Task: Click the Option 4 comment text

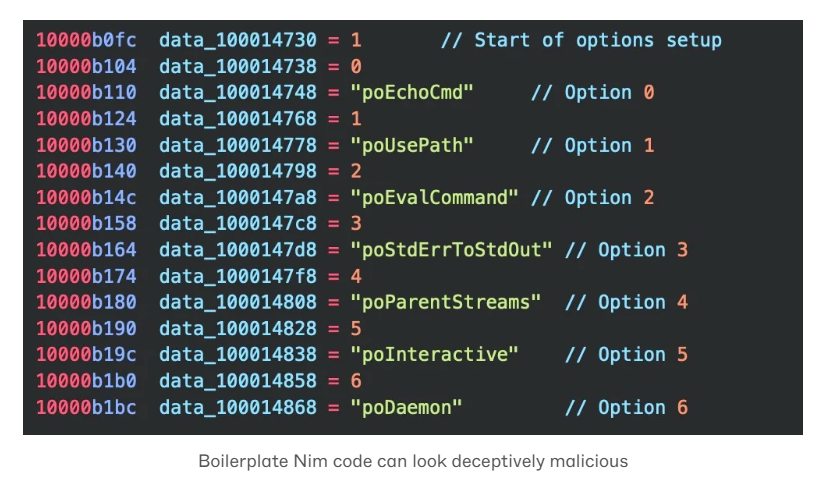Action: point(626,302)
